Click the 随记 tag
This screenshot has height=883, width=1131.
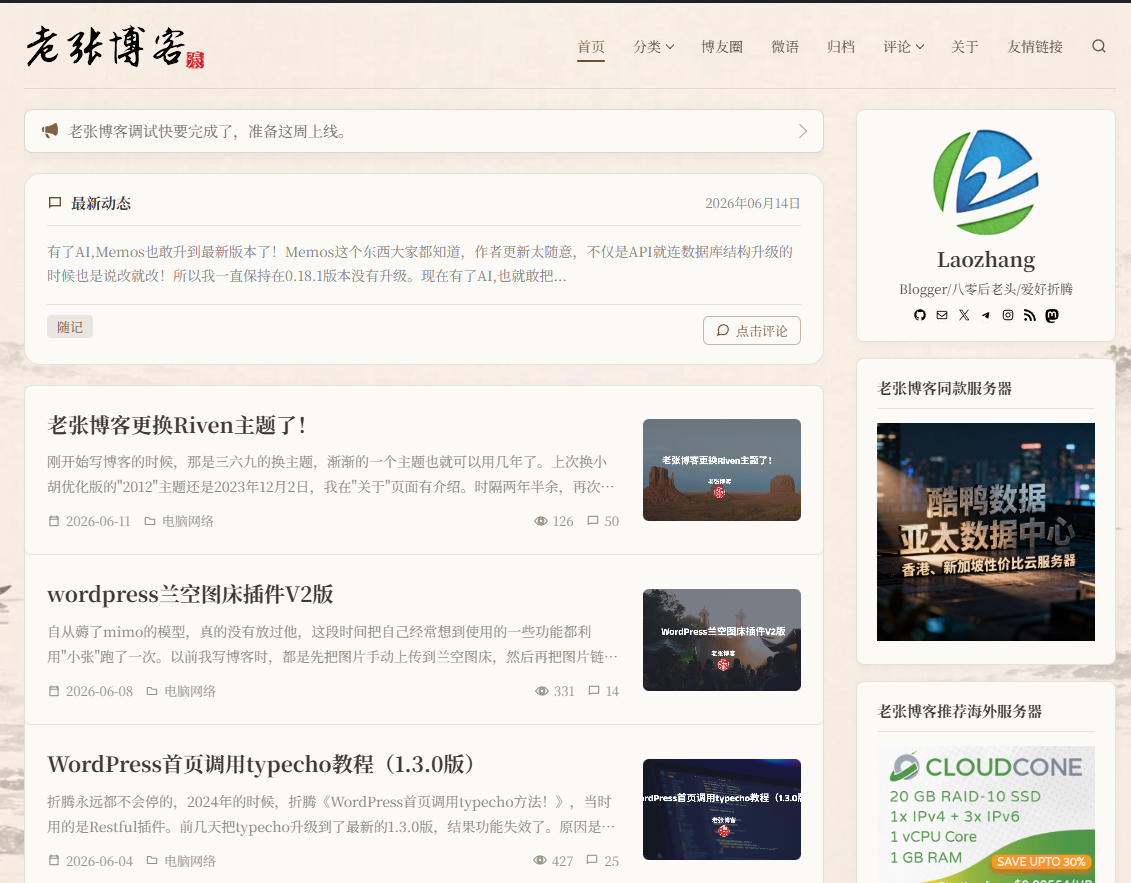pyautogui.click(x=70, y=327)
